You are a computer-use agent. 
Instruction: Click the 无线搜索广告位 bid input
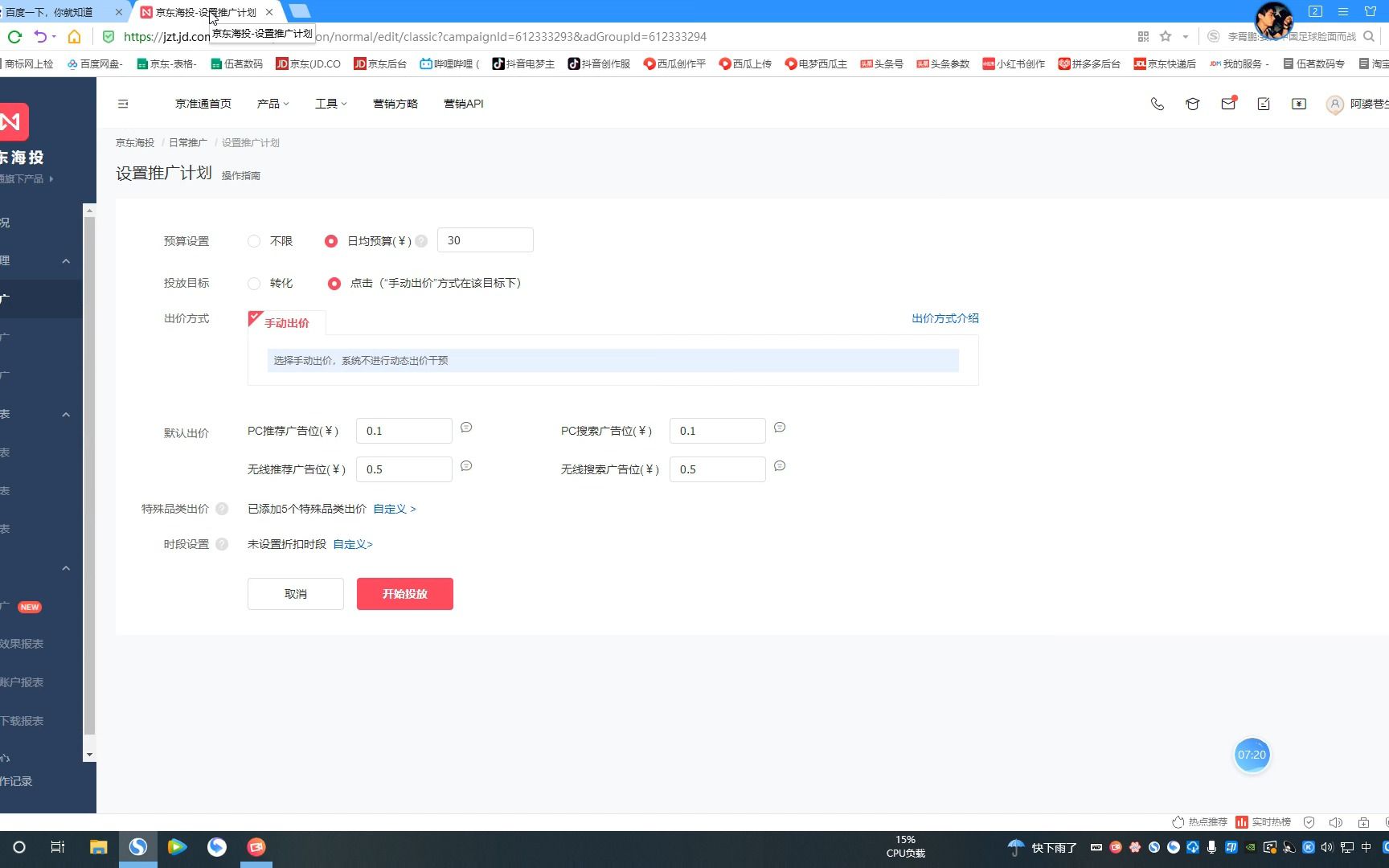pyautogui.click(x=718, y=469)
